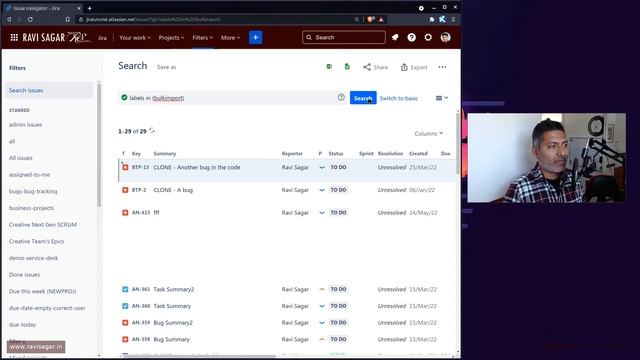Open new browser tab plus button
Screen dimensions: 640x360
(x=89, y=8)
